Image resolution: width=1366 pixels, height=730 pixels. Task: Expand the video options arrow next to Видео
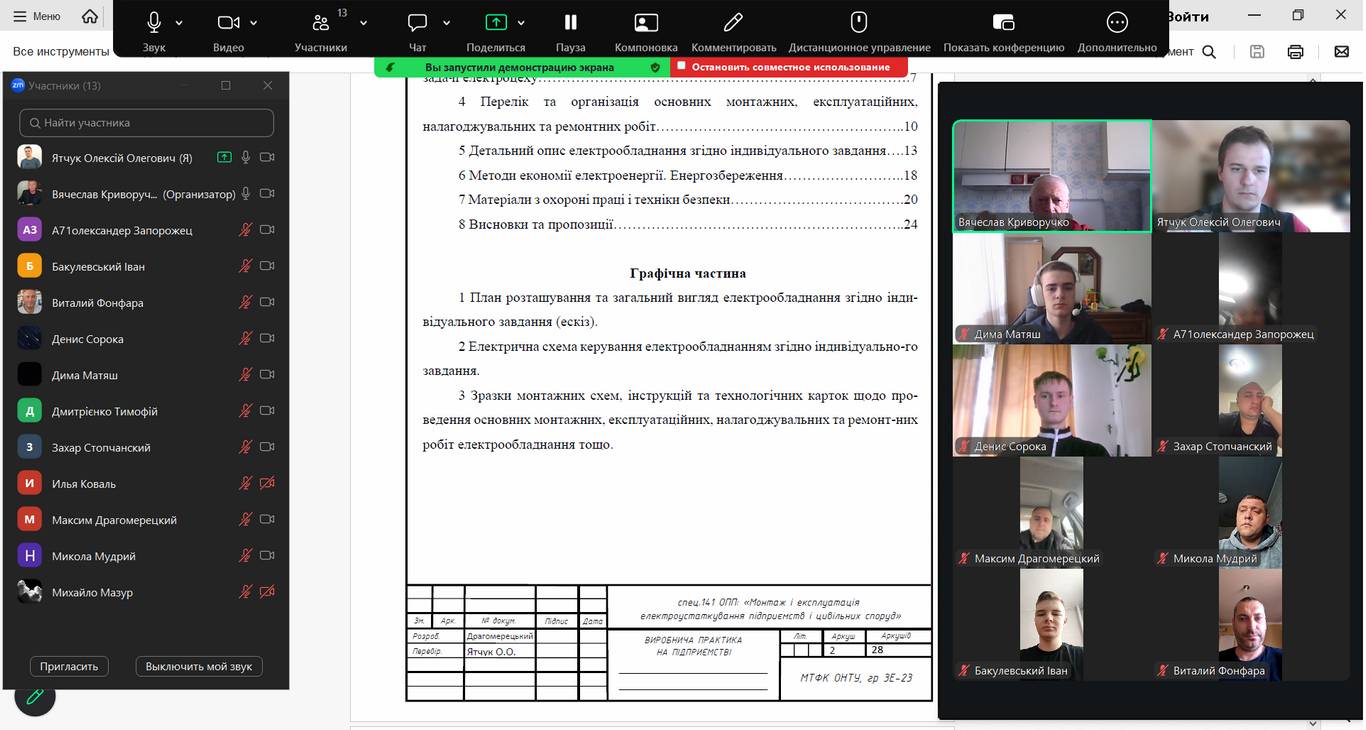[x=254, y=23]
